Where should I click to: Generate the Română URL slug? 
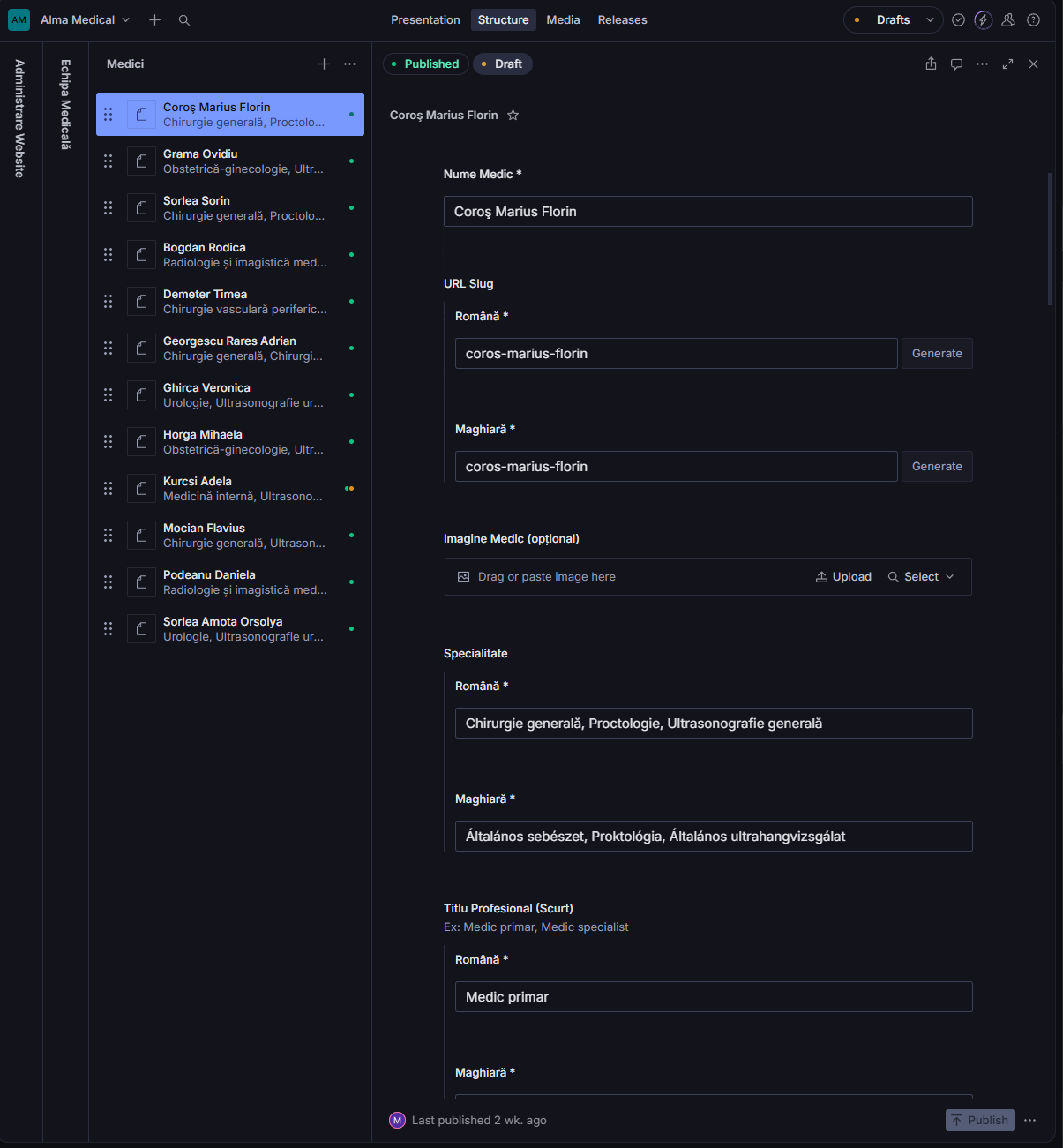[x=937, y=354]
